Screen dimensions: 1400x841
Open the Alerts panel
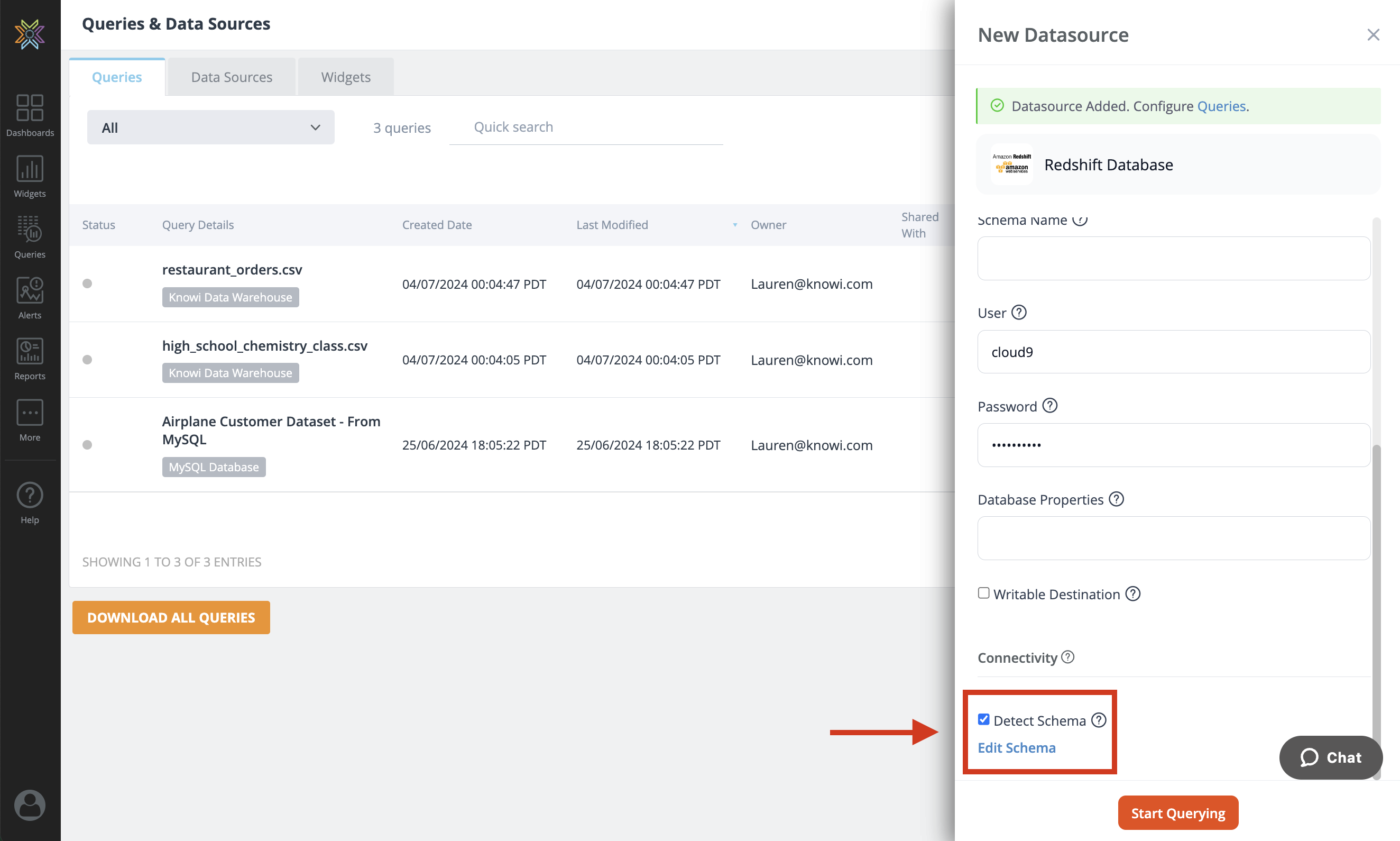point(30,298)
